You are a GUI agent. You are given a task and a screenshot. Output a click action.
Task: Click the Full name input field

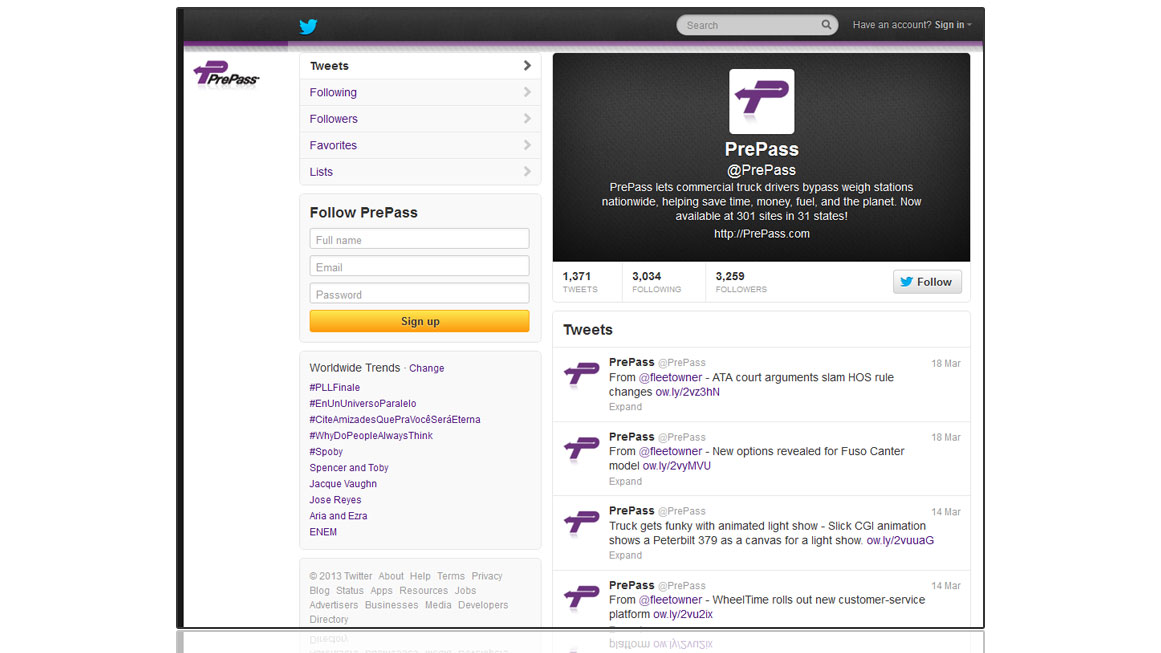[x=419, y=239]
